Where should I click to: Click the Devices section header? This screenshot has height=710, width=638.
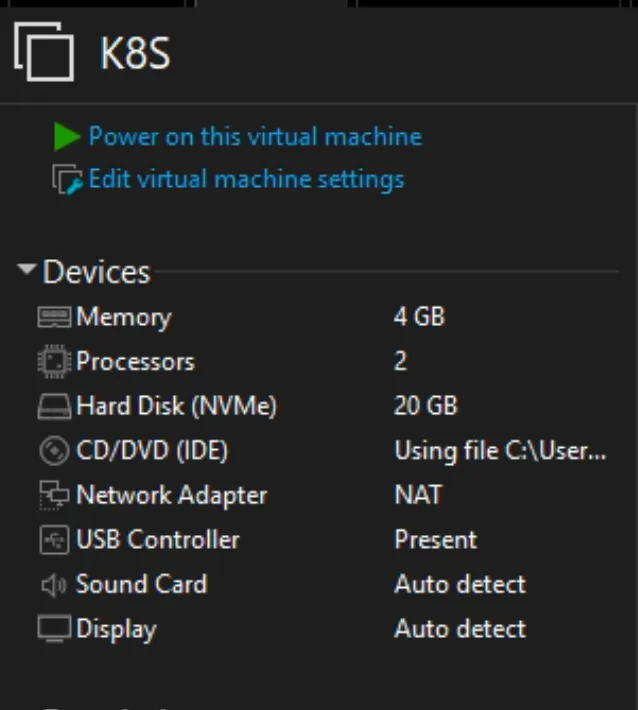[96, 272]
